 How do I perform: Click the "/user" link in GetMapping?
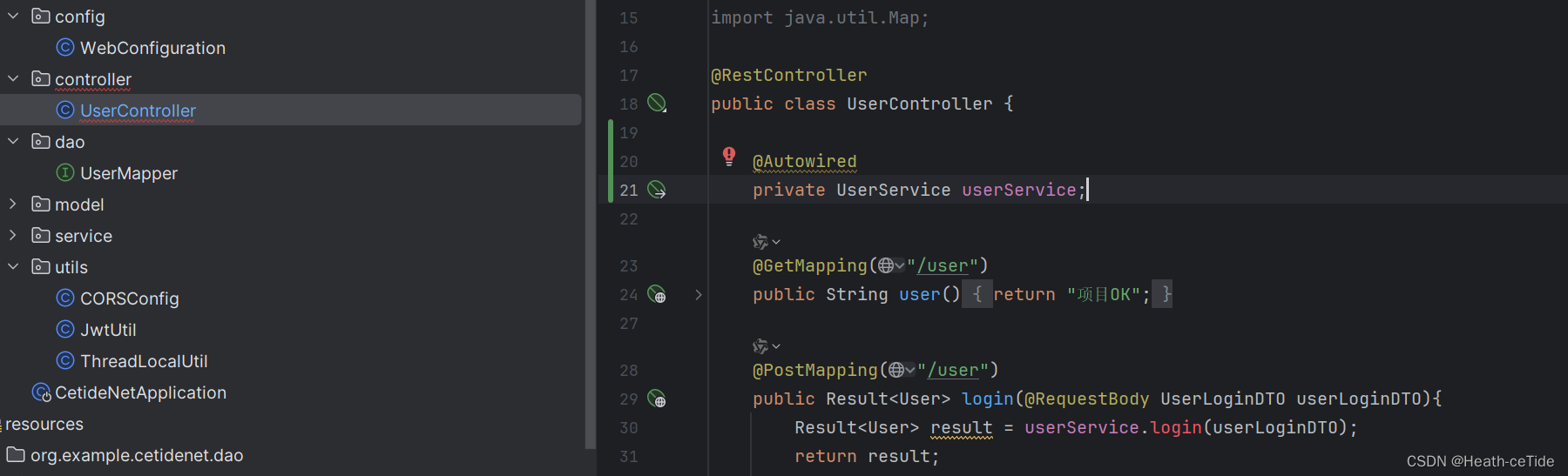[943, 265]
